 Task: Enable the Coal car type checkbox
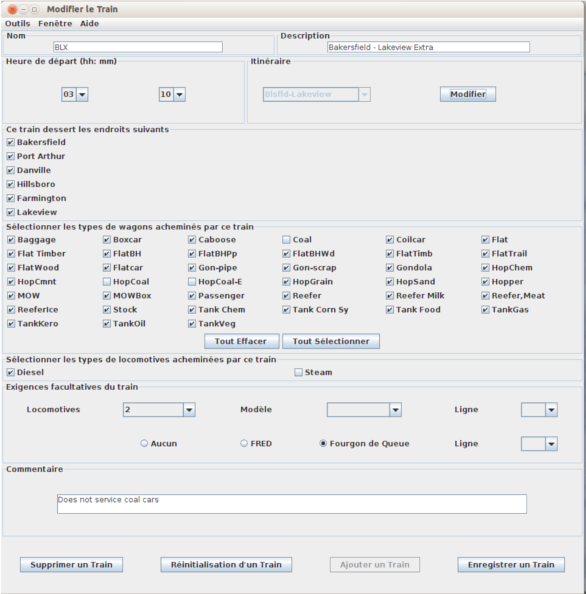click(286, 240)
